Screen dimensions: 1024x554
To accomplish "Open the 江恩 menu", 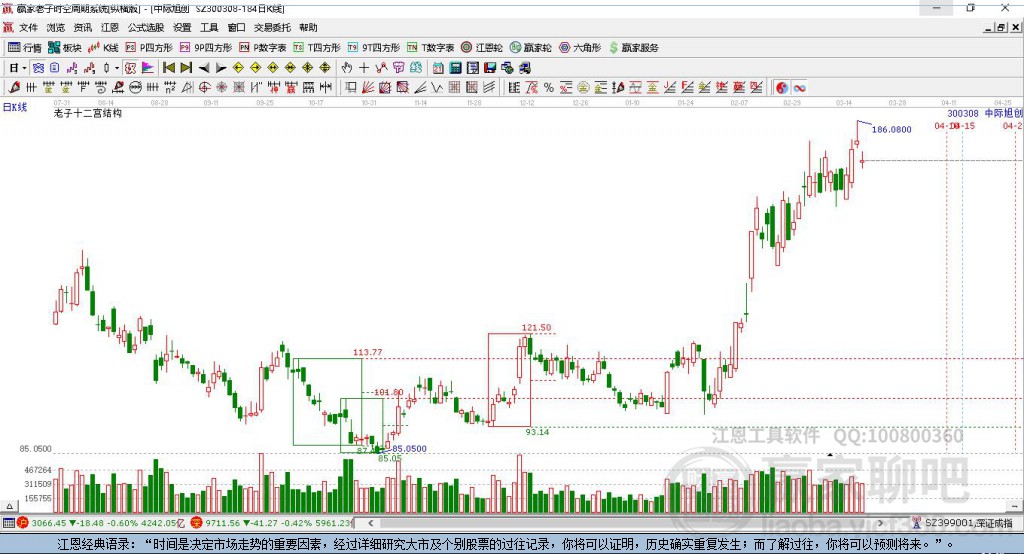I will [110, 27].
